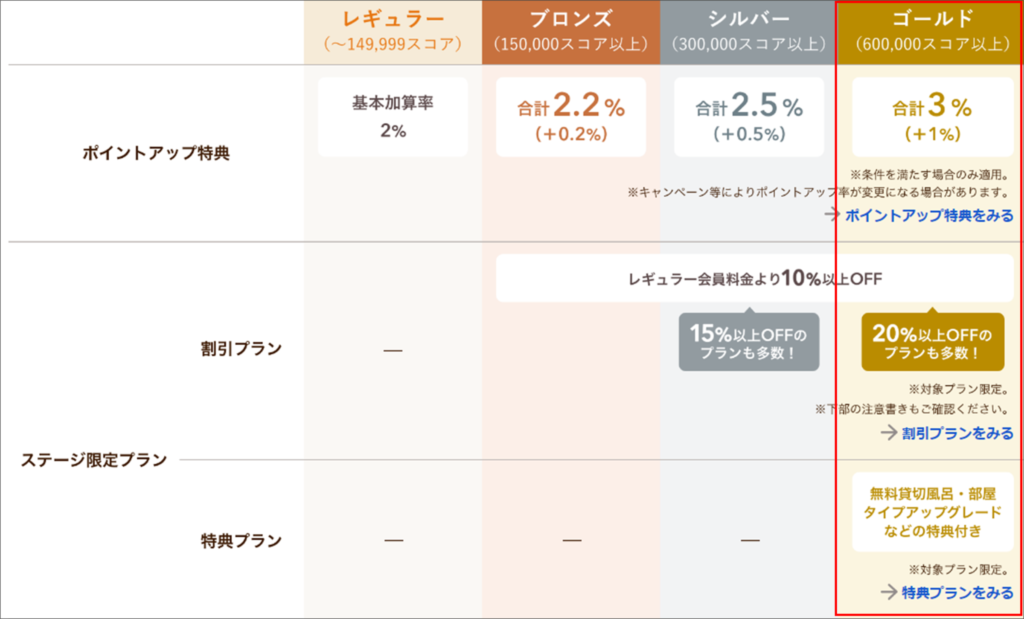The width and height of the screenshot is (1024, 619).
Task: Click the gold 20%以上OFF badge
Action: pos(932,339)
